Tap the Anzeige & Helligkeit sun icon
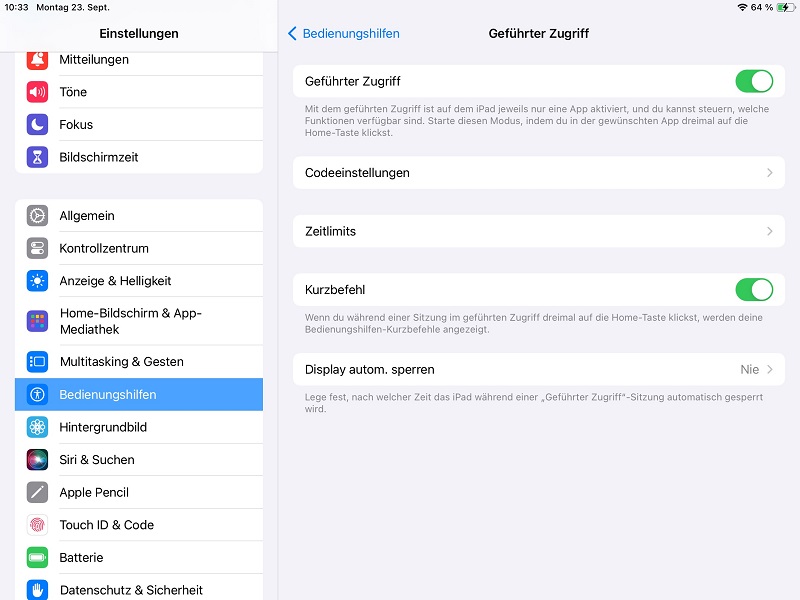The image size is (800, 600). [37, 281]
